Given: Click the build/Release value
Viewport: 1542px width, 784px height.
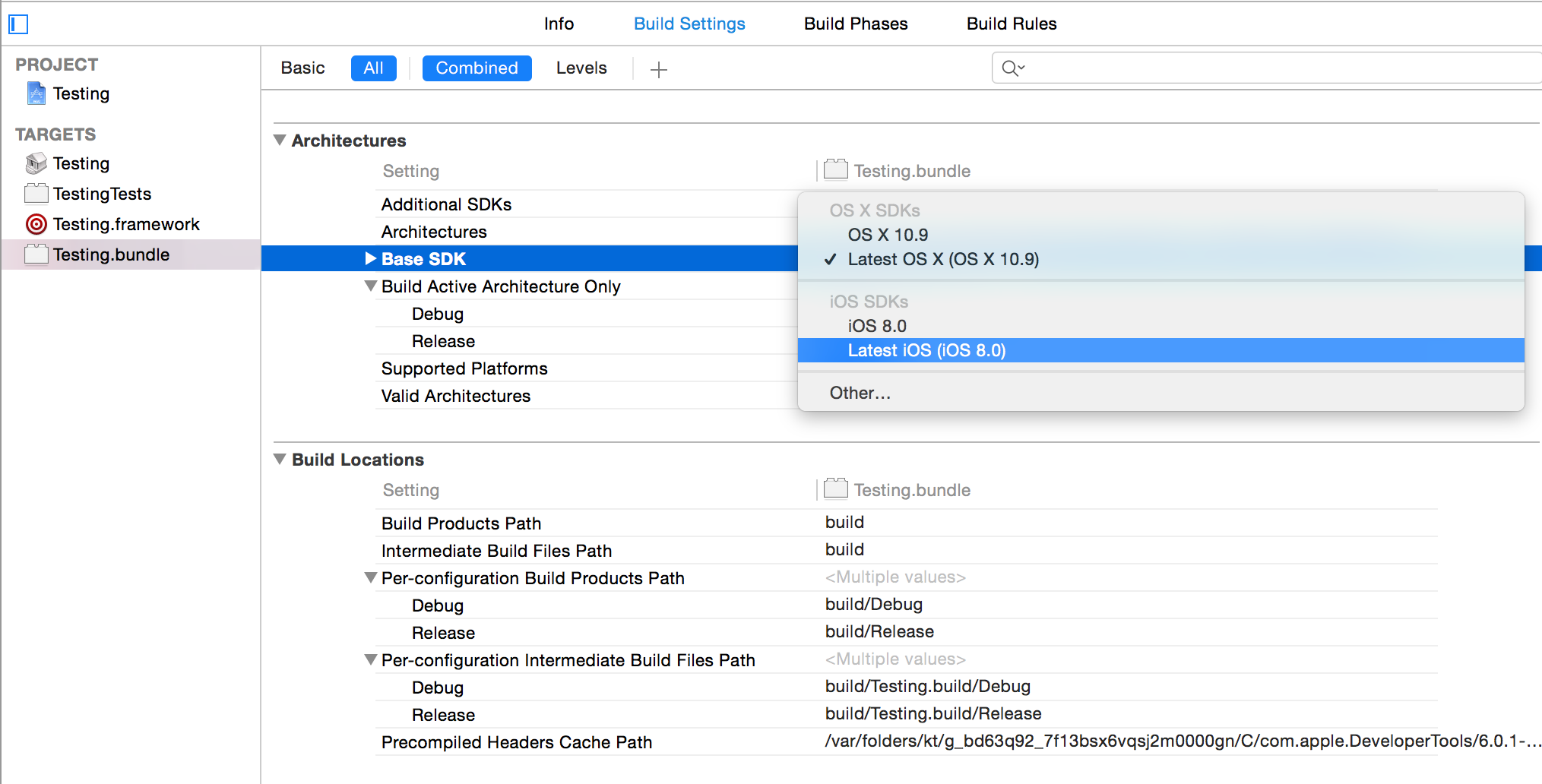Looking at the screenshot, I should 879,631.
